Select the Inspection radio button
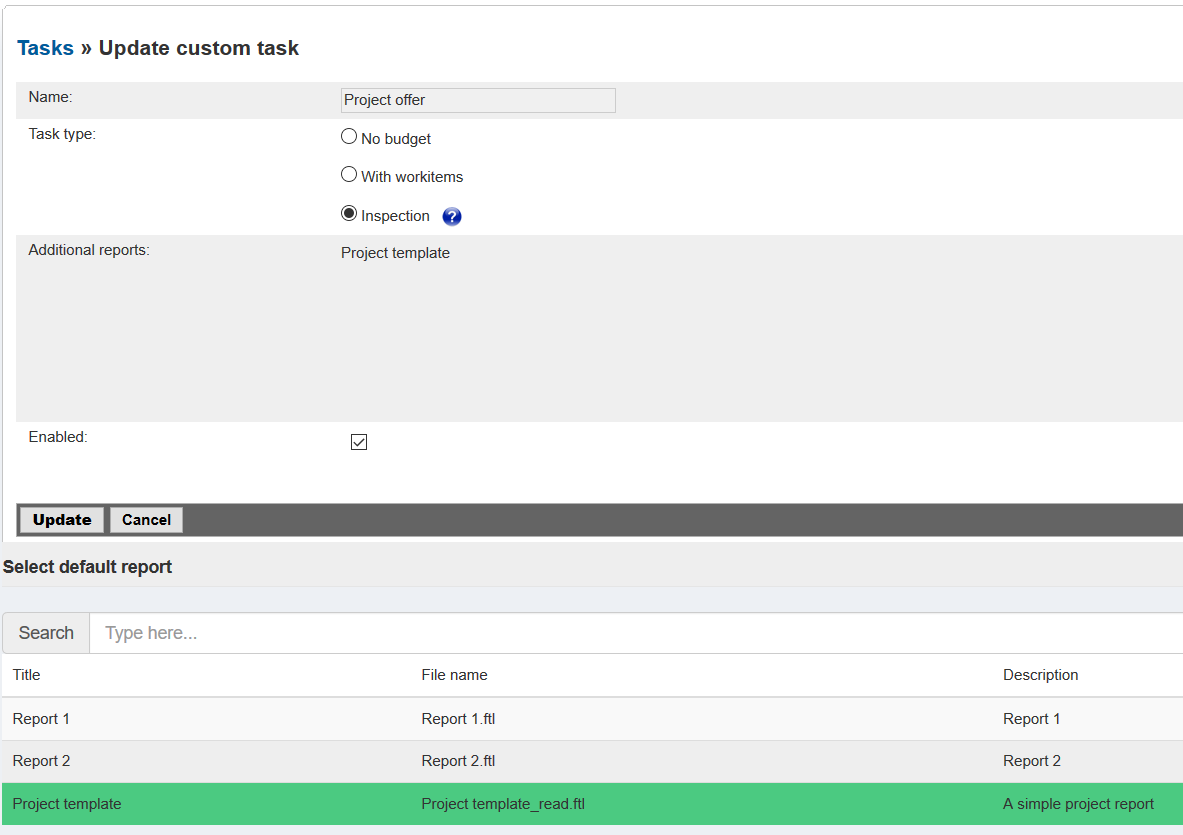This screenshot has height=835, width=1183. tap(349, 214)
